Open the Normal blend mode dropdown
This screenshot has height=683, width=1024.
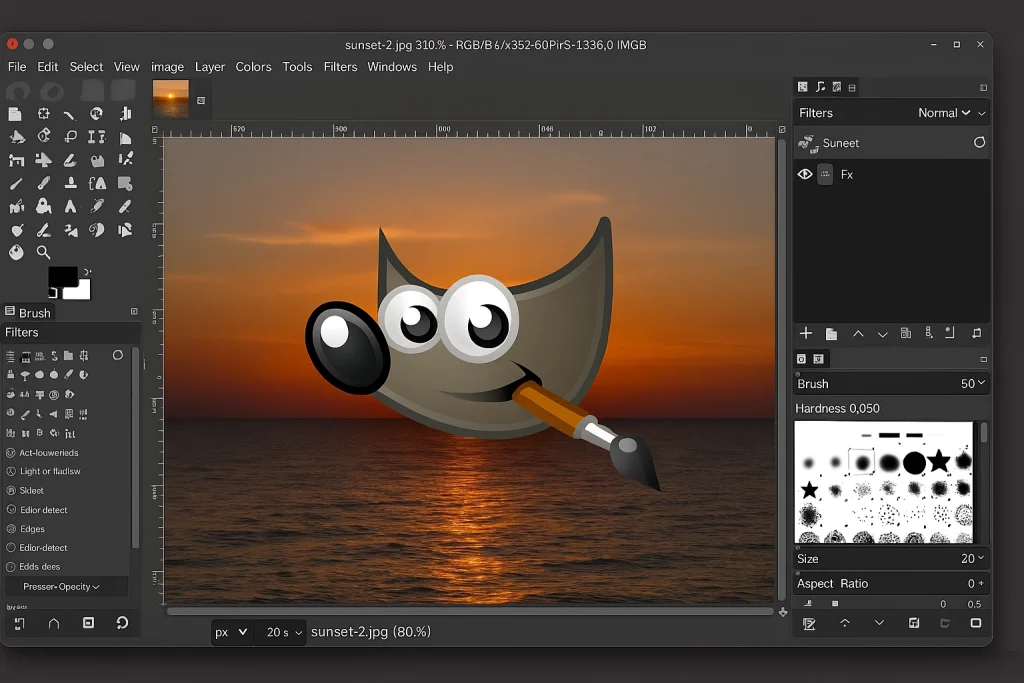(944, 113)
